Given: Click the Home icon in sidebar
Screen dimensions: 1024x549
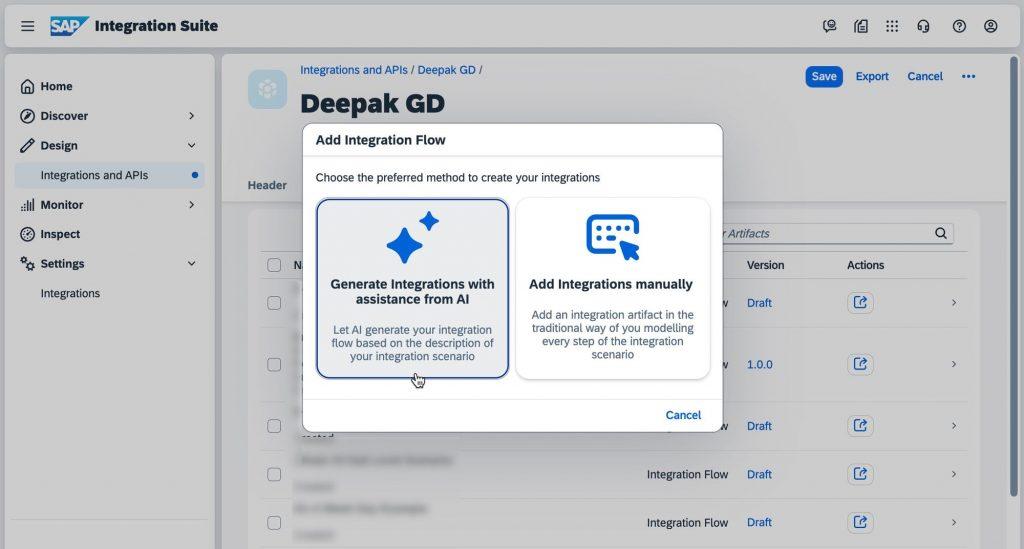Looking at the screenshot, I should 27,86.
